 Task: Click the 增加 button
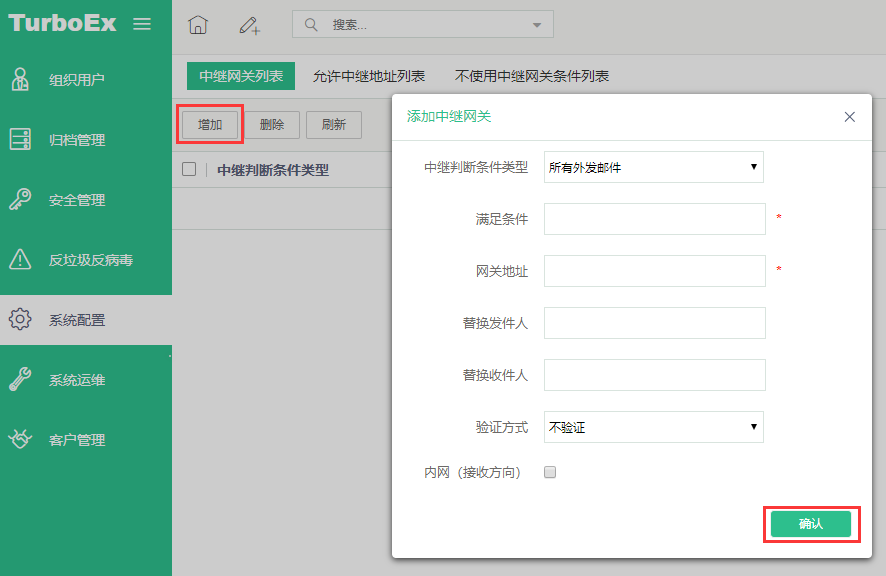pyautogui.click(x=210, y=124)
